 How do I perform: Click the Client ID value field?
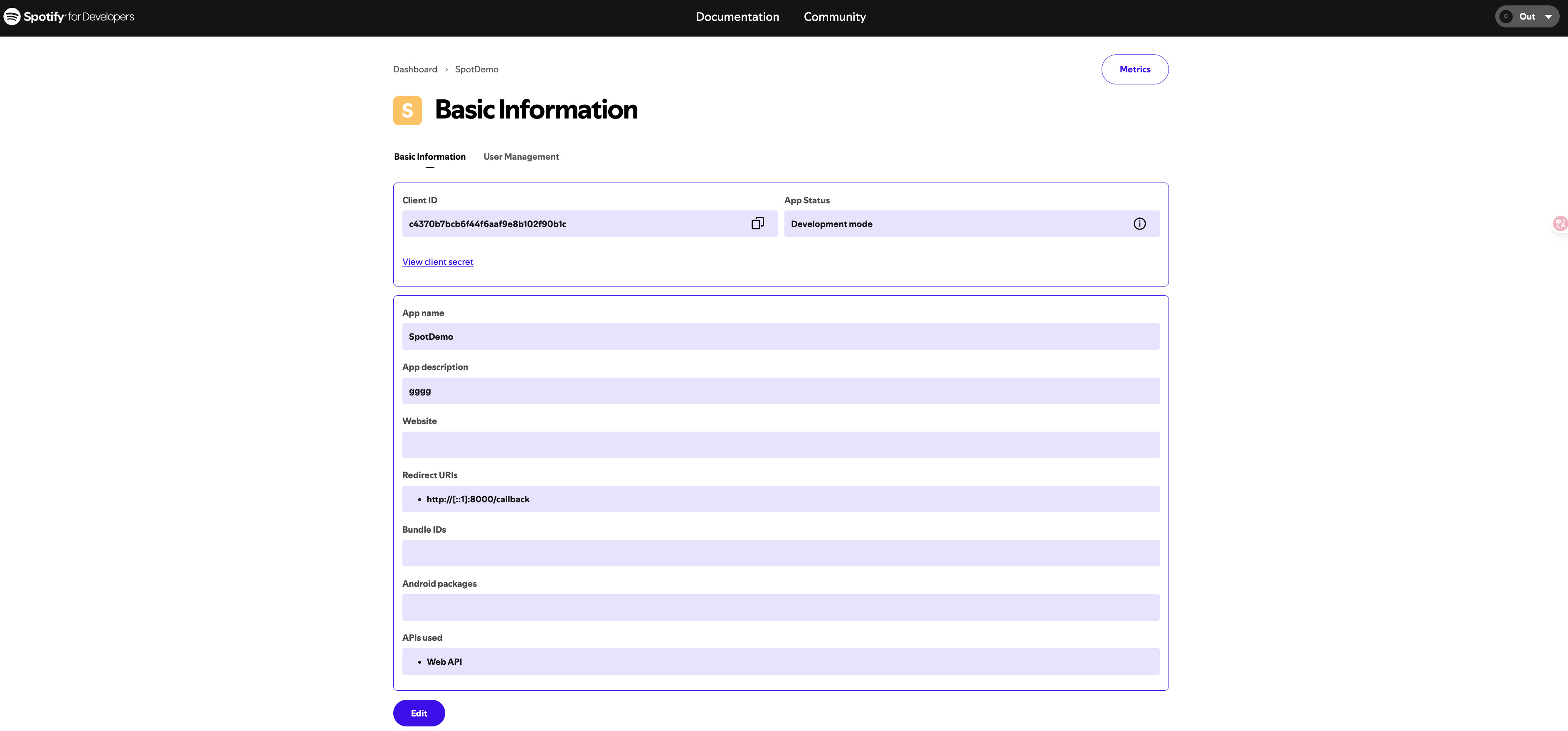coord(589,223)
